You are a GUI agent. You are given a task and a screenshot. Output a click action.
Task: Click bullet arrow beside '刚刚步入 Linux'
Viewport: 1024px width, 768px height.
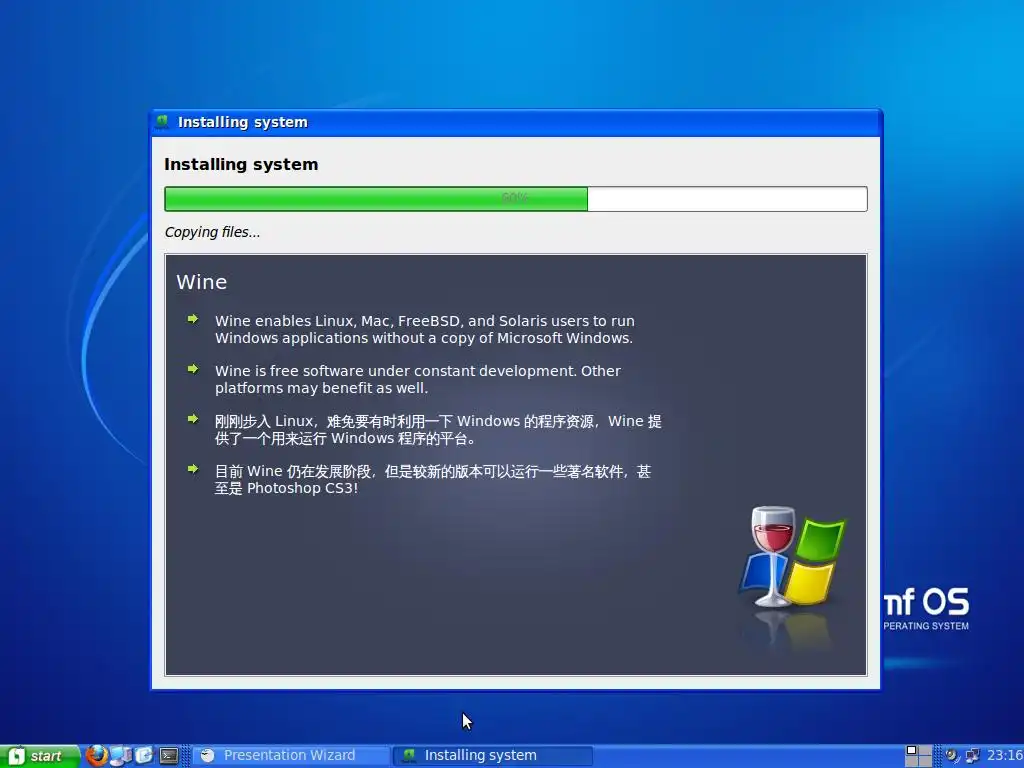193,419
